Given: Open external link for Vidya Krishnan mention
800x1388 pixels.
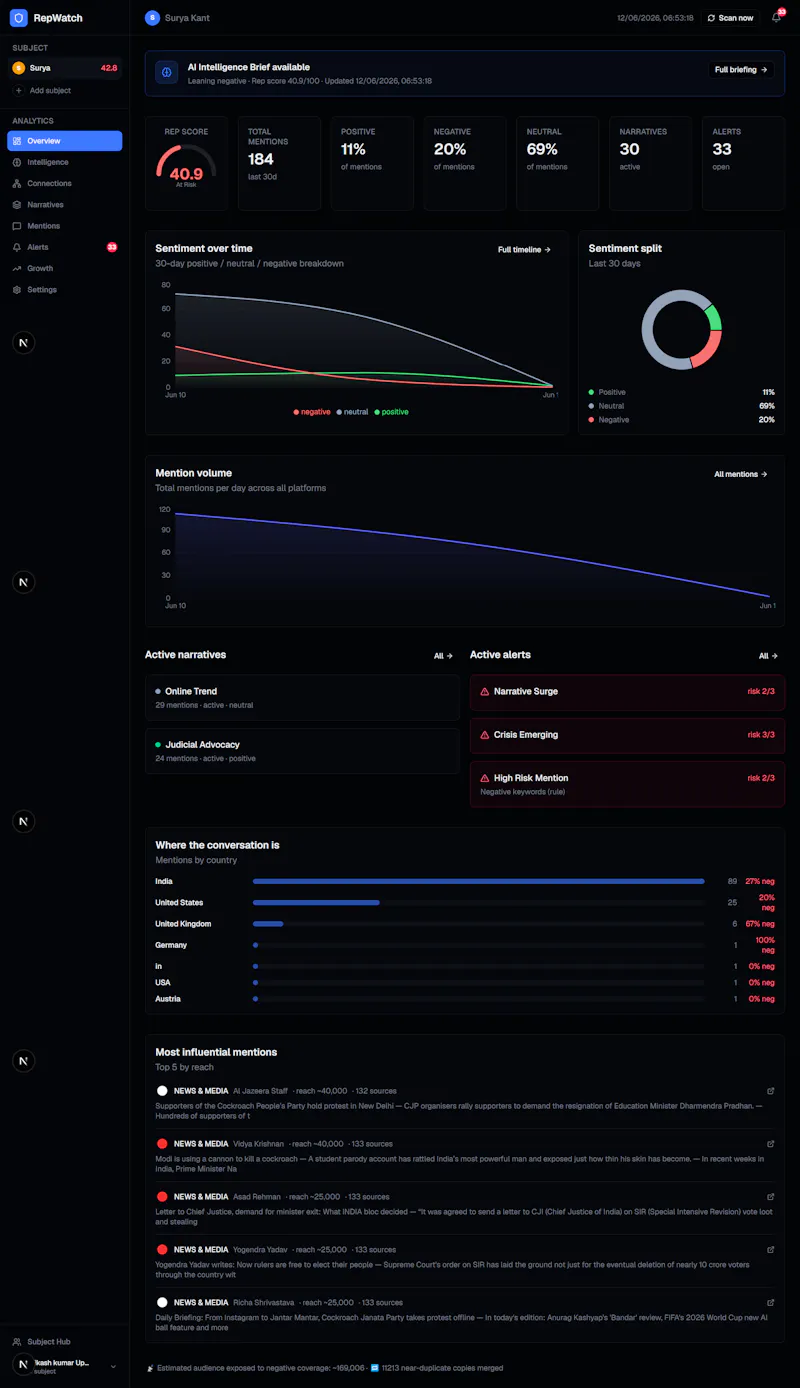Looking at the screenshot, I should (770, 1144).
